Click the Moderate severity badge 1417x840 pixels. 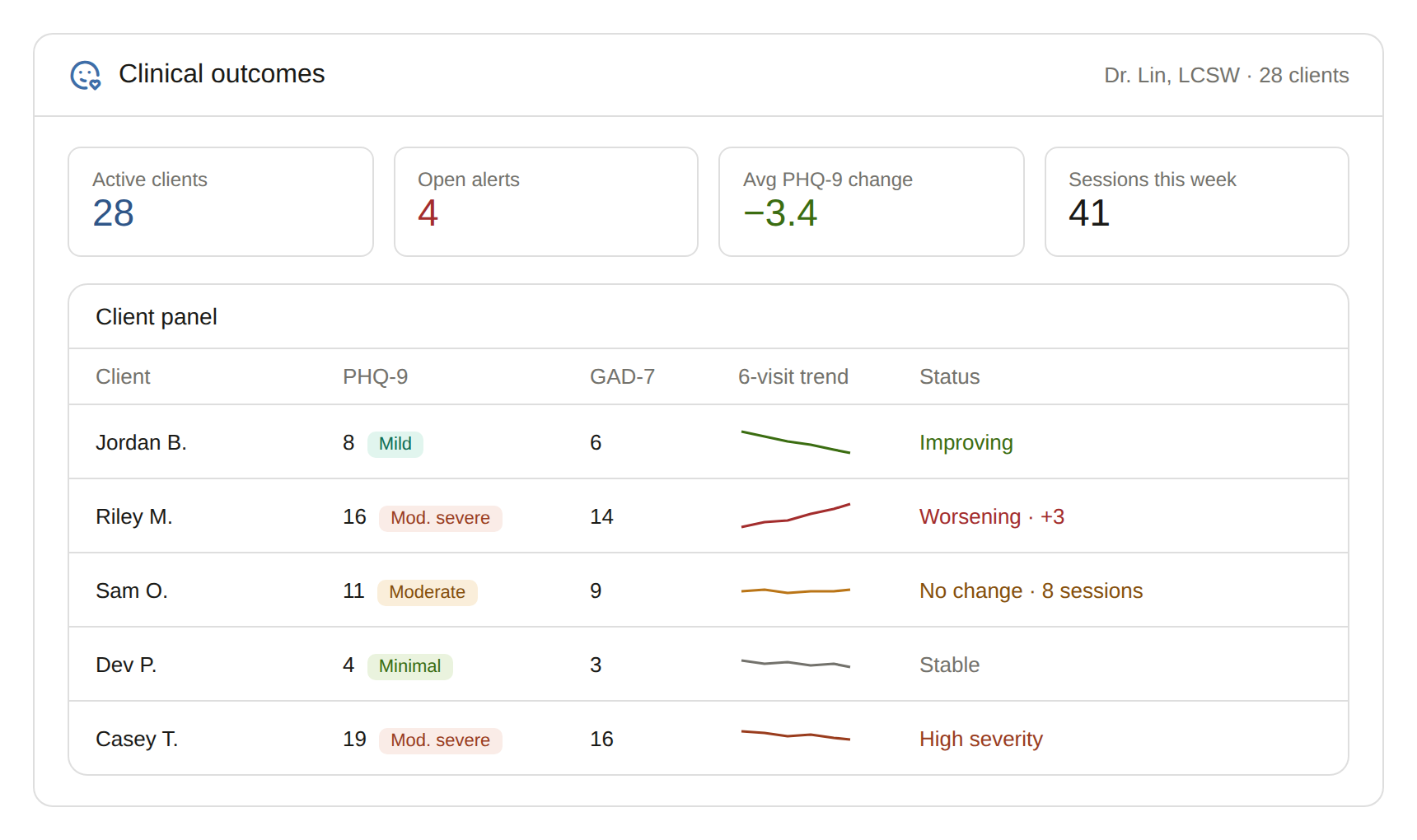pos(428,592)
